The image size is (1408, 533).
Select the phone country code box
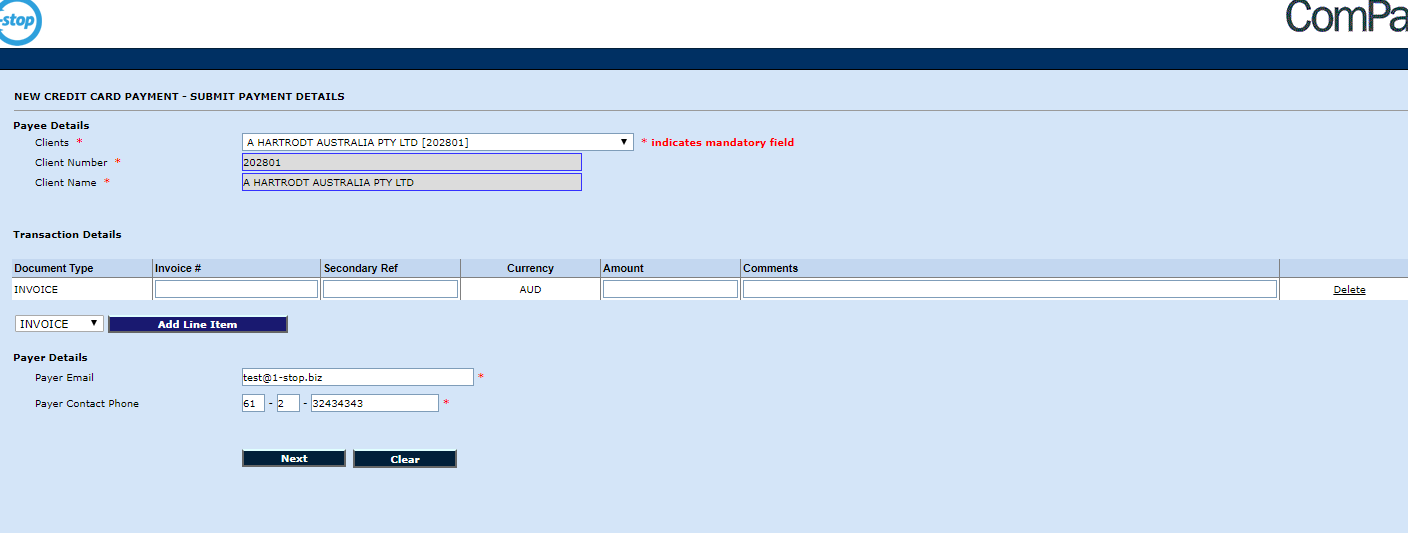(x=253, y=403)
